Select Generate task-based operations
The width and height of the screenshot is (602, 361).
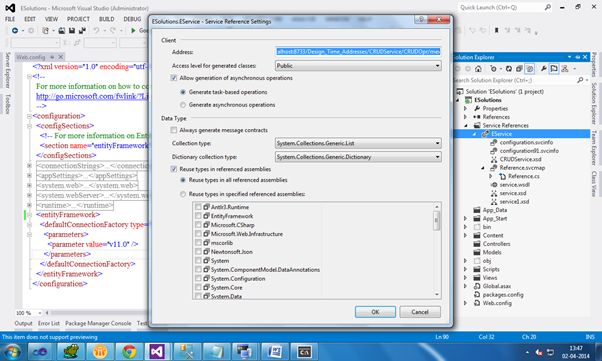click(183, 92)
